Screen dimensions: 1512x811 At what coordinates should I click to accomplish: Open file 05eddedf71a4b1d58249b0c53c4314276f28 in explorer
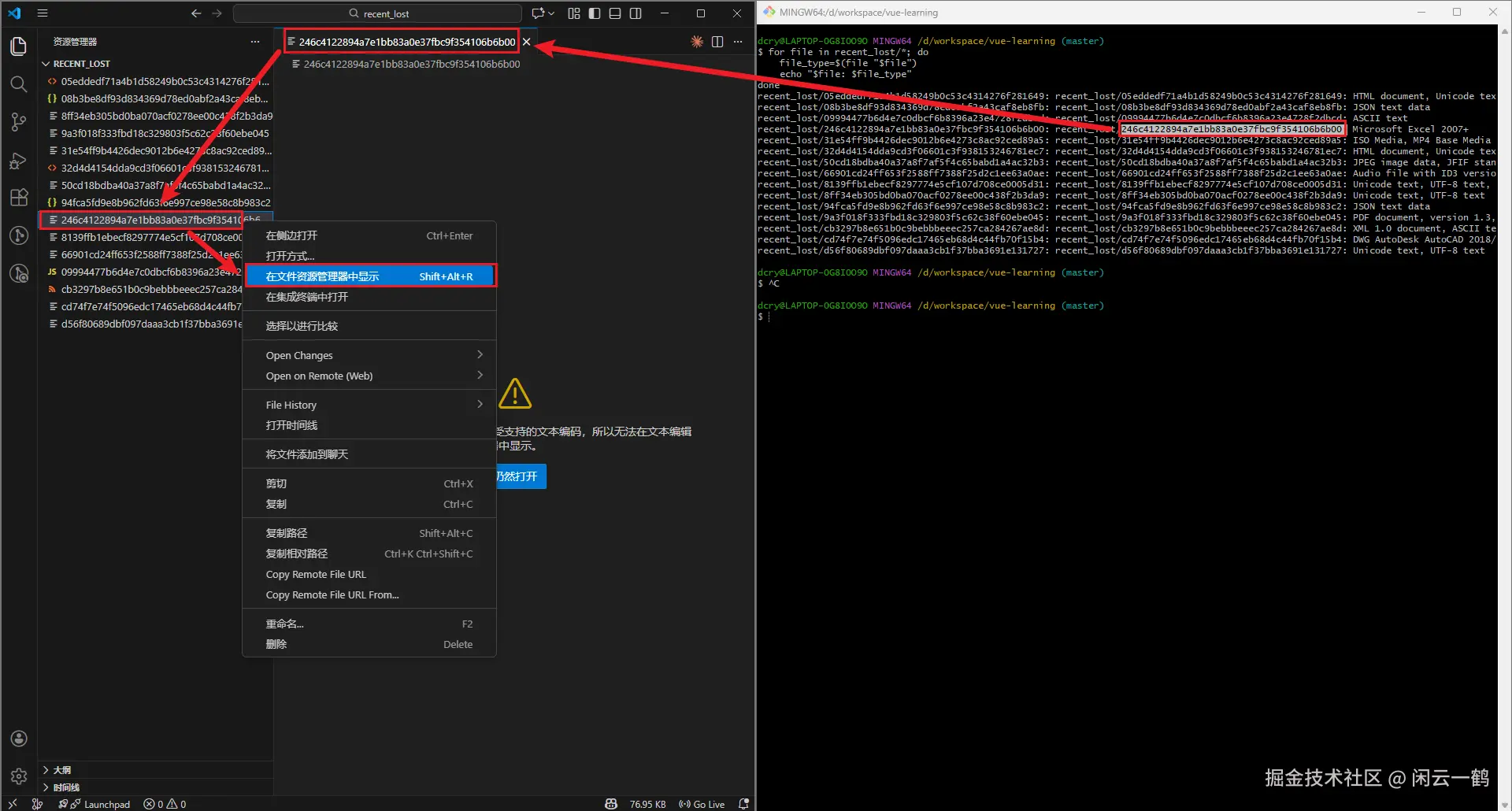point(156,81)
